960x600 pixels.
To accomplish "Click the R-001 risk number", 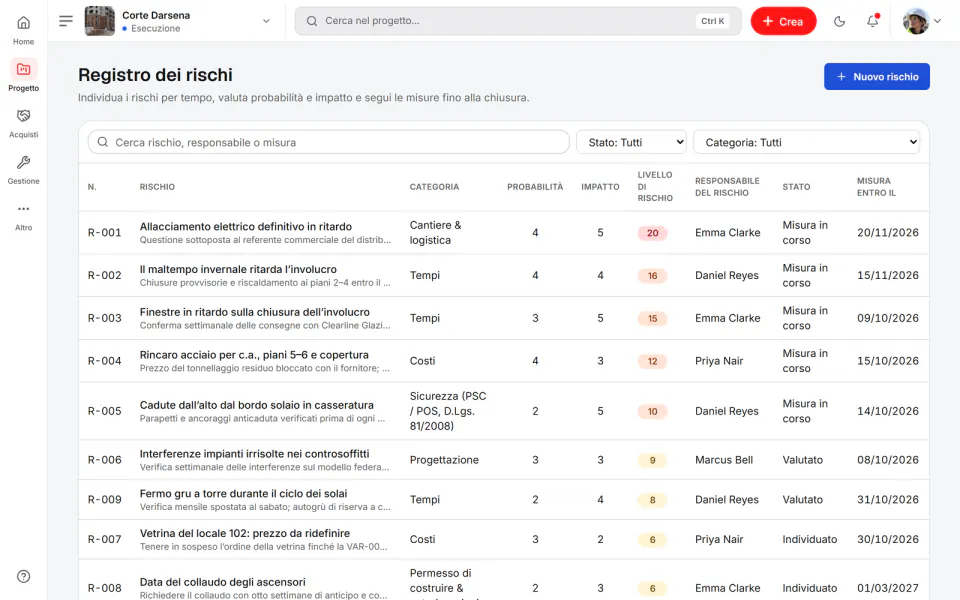I will [105, 233].
